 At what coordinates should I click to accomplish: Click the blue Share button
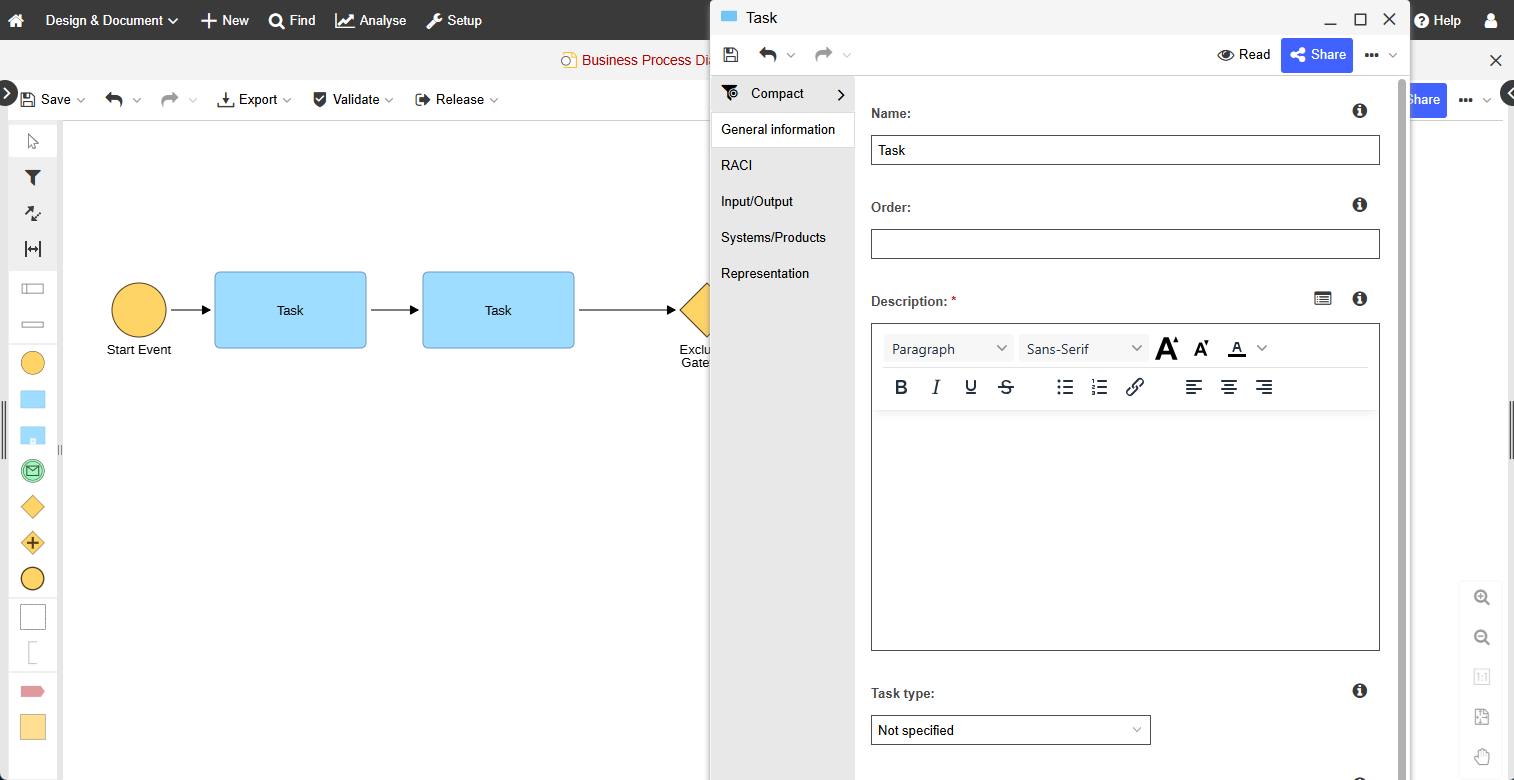[1316, 55]
